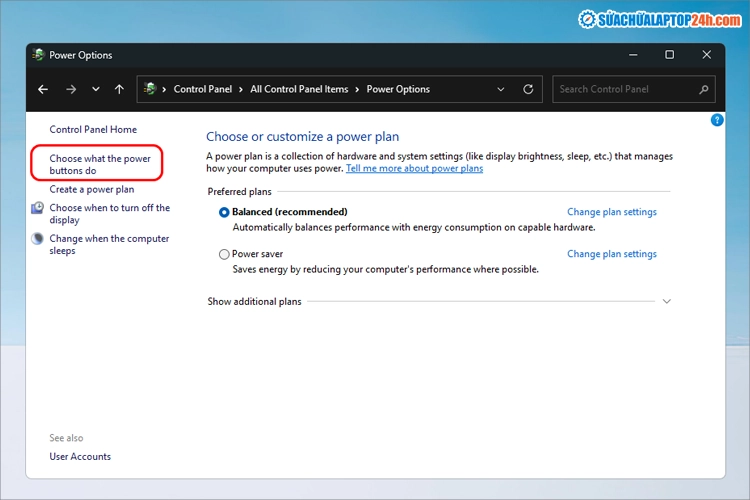
Task: Expand Show additional plans section
Action: [666, 301]
